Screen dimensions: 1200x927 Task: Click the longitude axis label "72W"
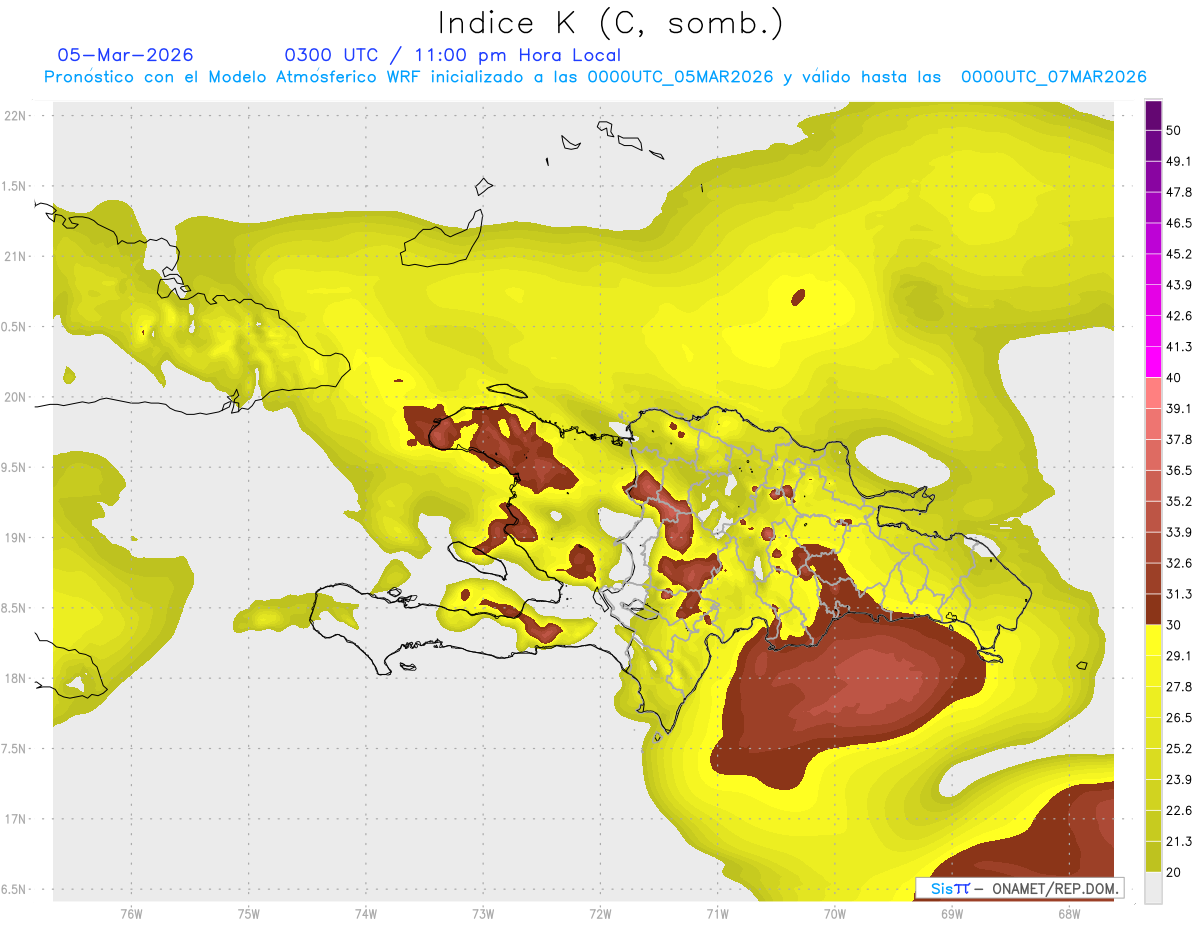coord(600,913)
